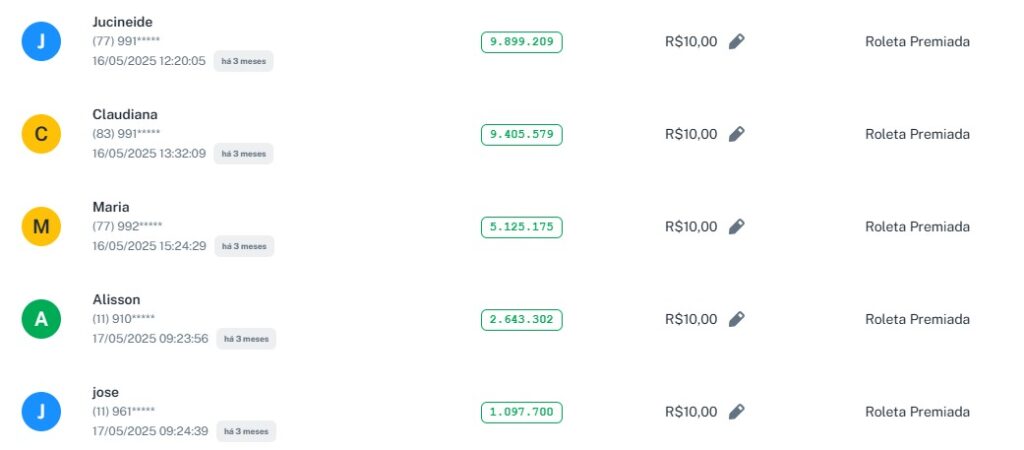This screenshot has height=450, width=1024.
Task: Click Claudiana's yellow C avatar
Action: 41,134
